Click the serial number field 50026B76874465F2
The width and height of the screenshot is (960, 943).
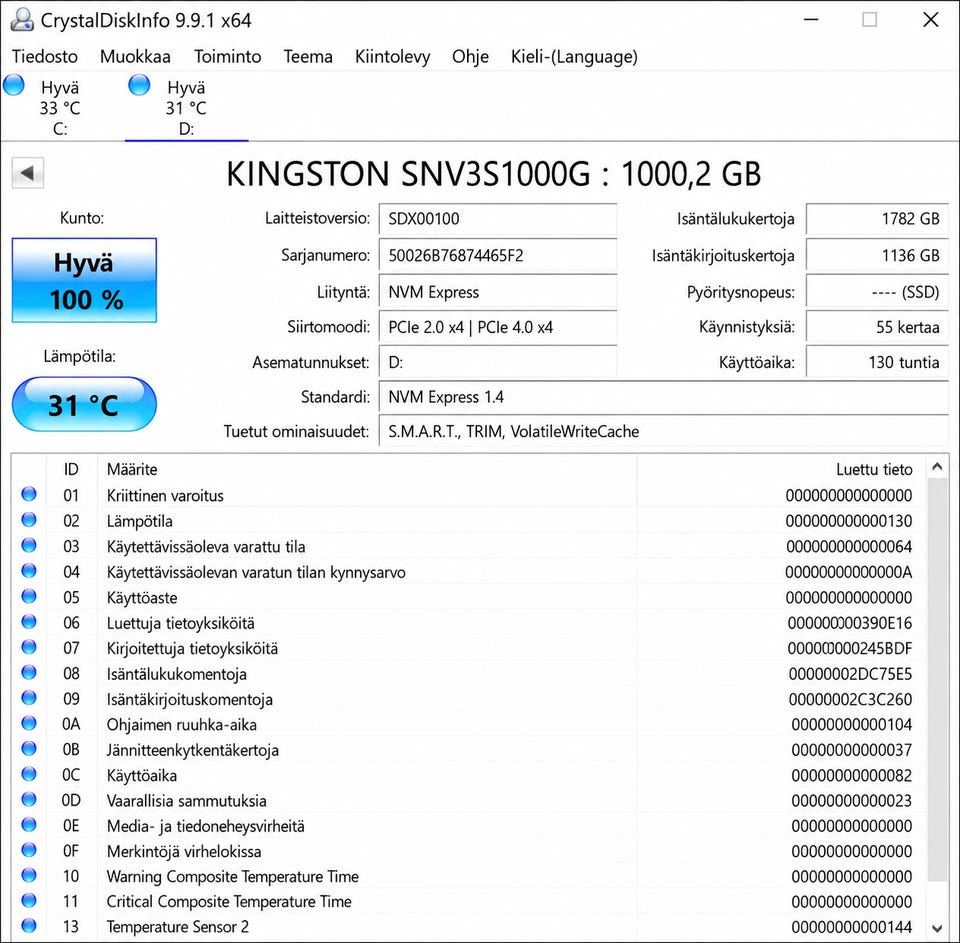click(x=498, y=255)
